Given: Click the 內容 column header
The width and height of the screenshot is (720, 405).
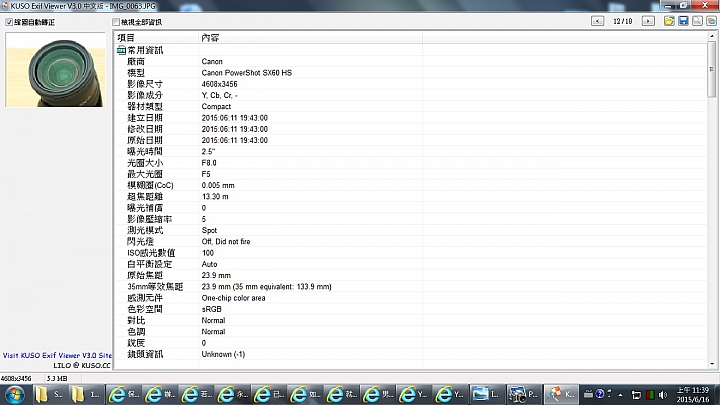Looking at the screenshot, I should pos(310,38).
